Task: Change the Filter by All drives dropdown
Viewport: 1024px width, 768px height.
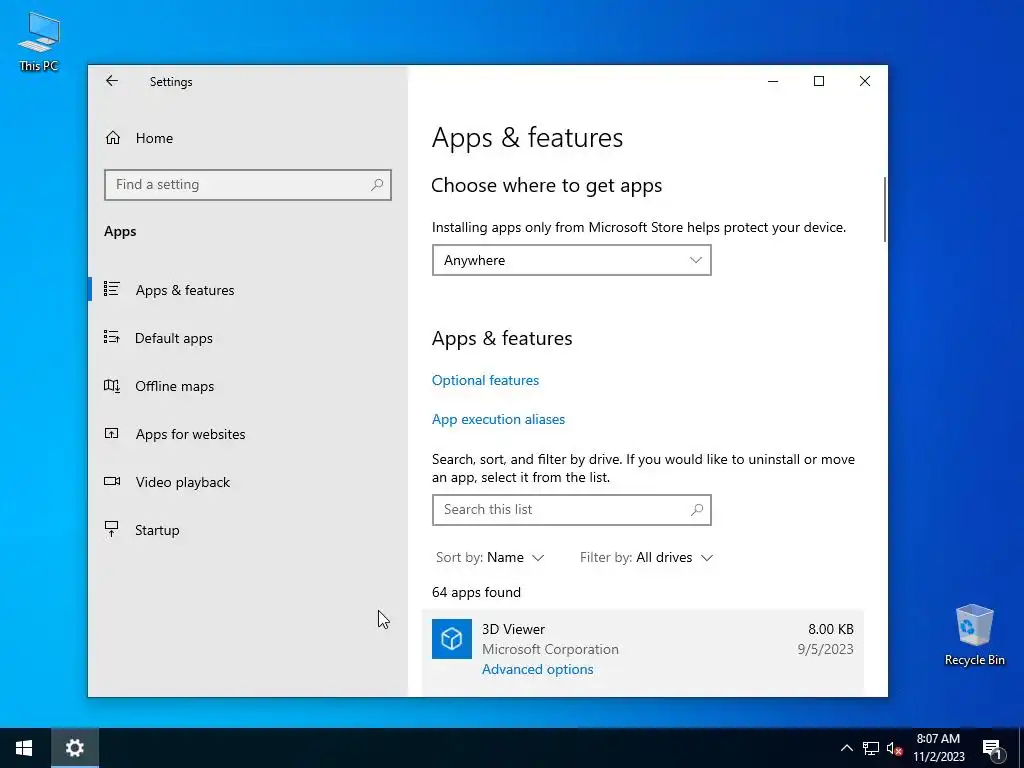Action: click(646, 557)
